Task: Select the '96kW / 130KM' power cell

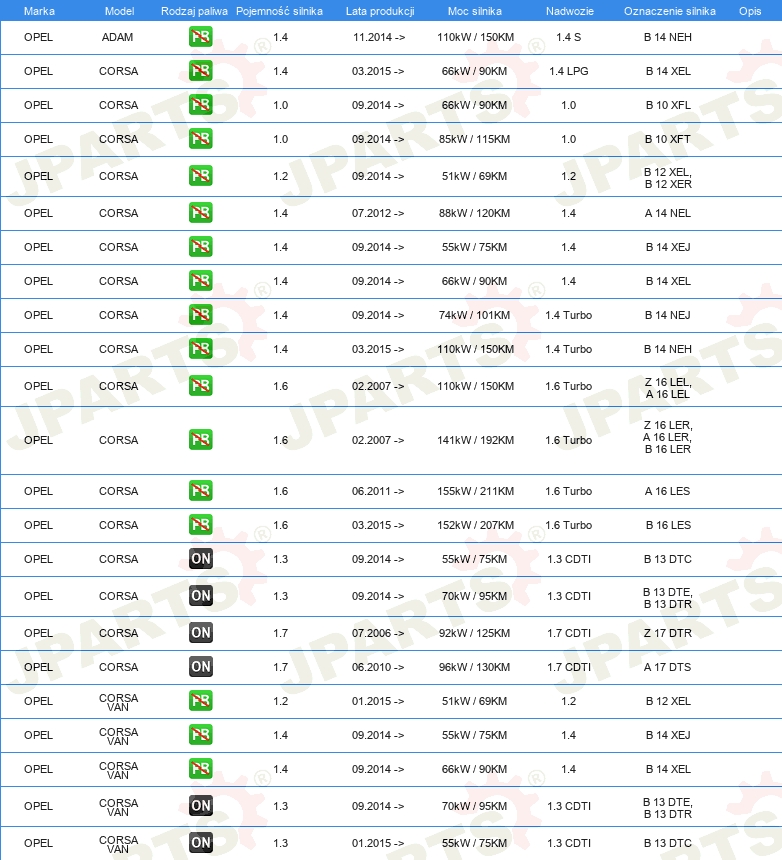Action: pos(474,667)
